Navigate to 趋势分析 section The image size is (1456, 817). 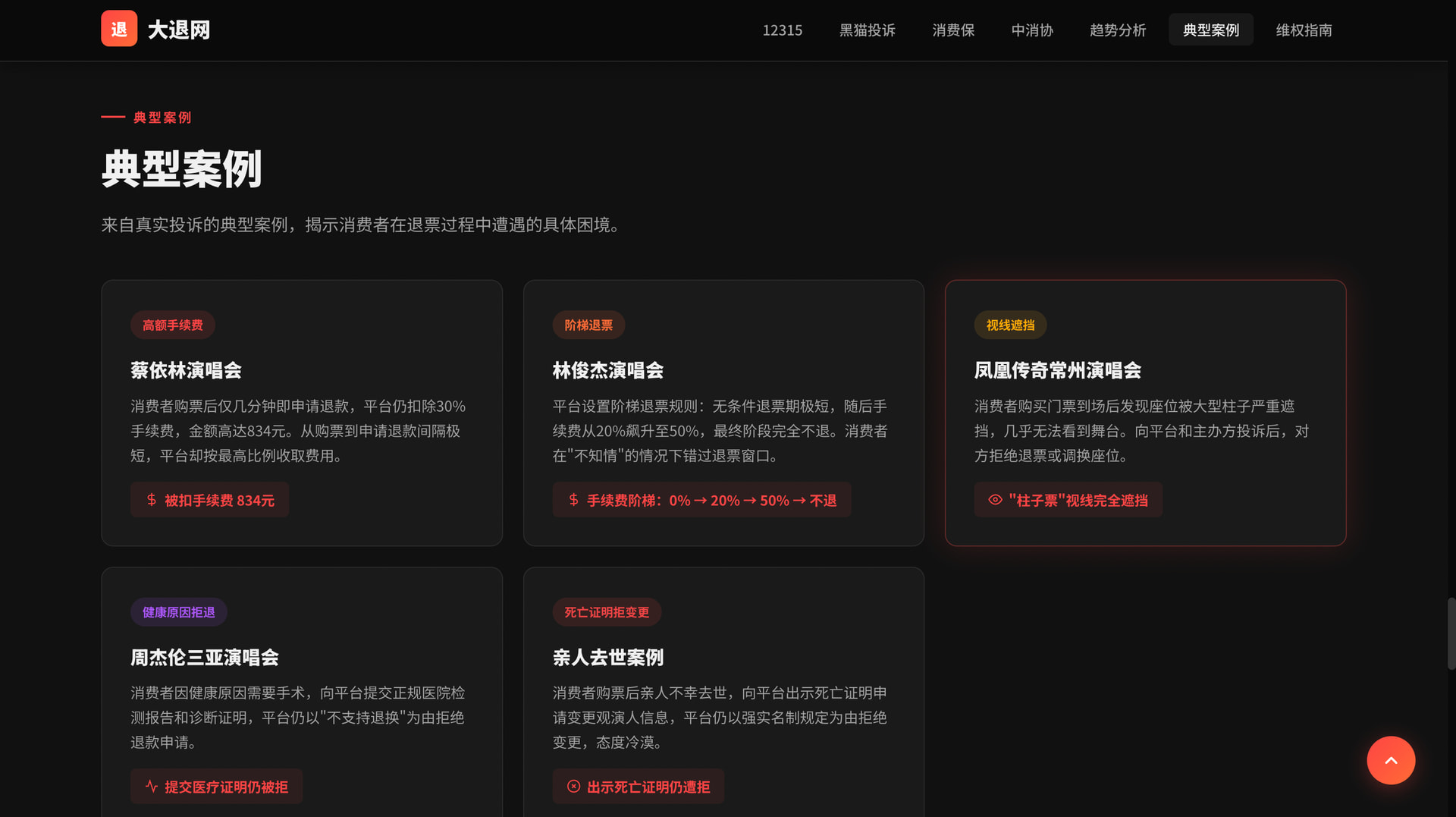pos(1117,30)
